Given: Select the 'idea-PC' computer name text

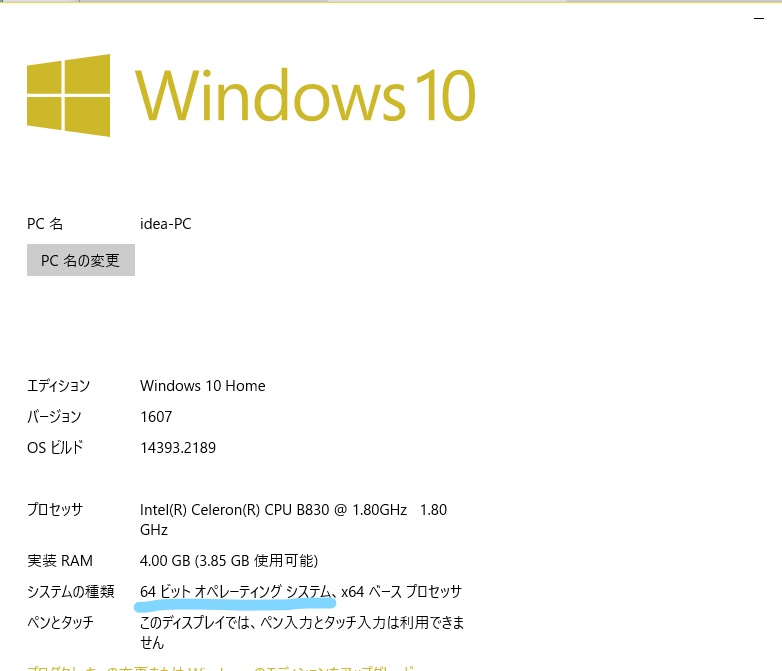Looking at the screenshot, I should tap(166, 224).
